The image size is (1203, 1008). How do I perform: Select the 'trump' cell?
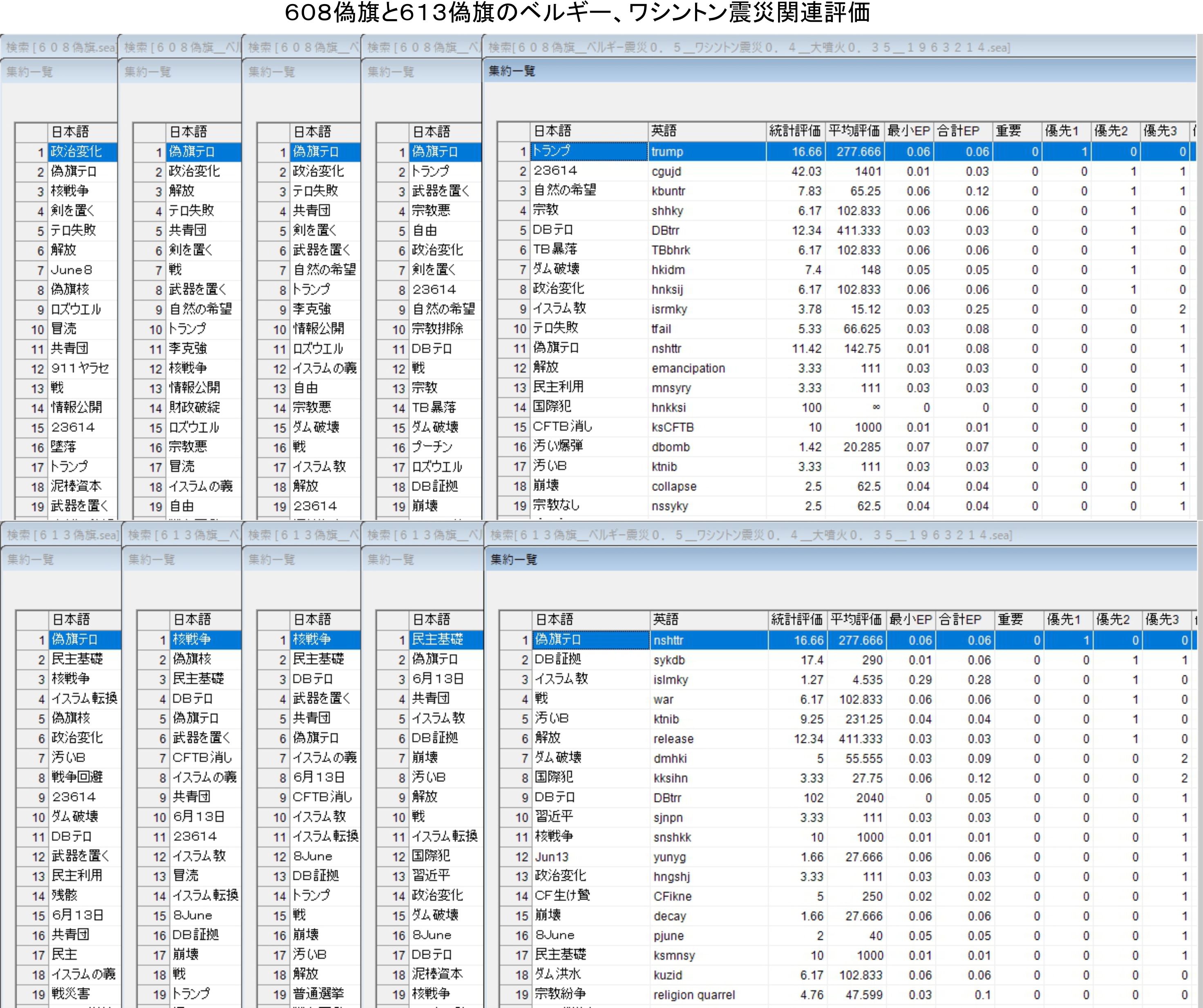point(707,152)
